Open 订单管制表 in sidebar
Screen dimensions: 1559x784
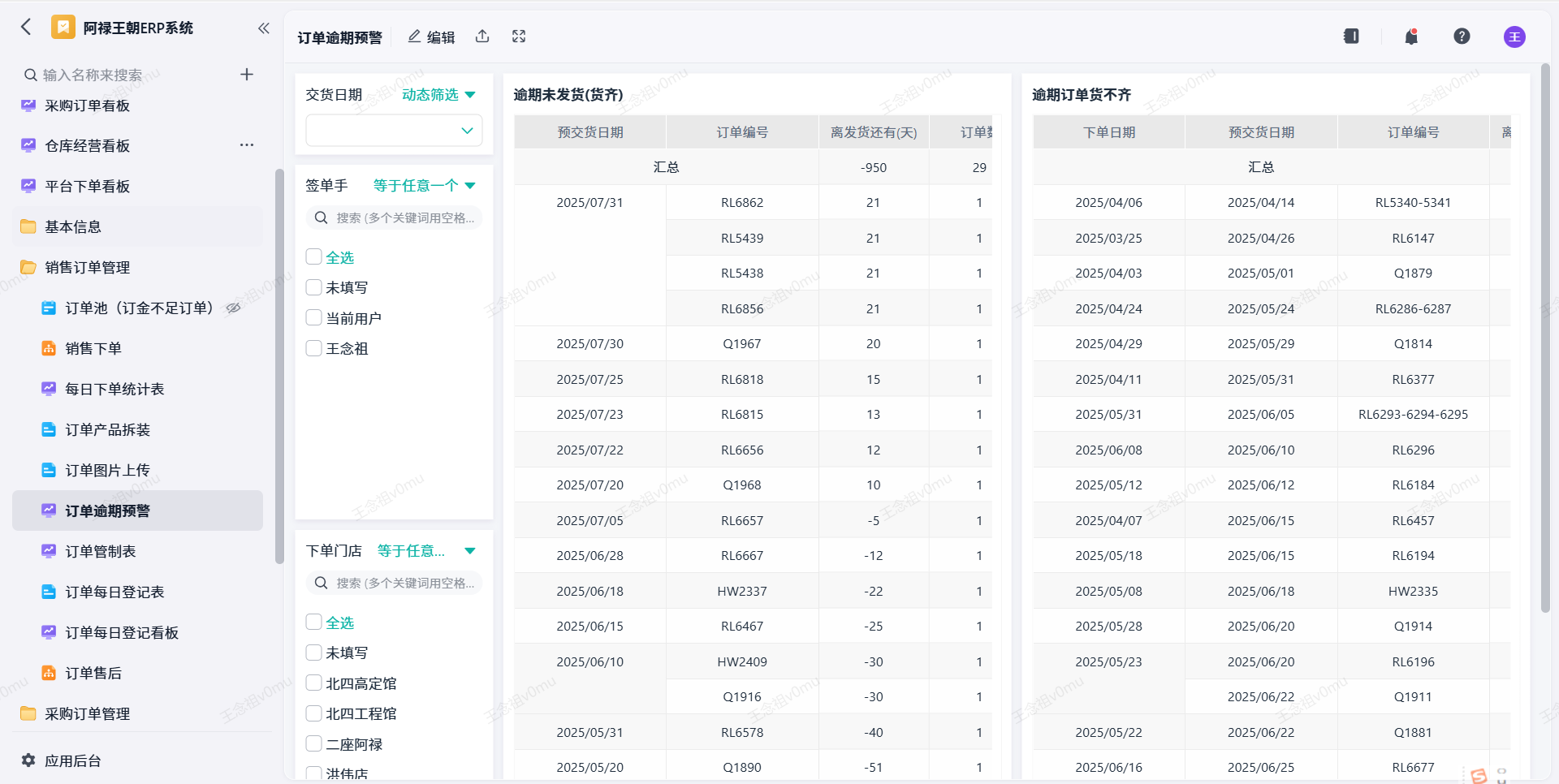coord(138,551)
